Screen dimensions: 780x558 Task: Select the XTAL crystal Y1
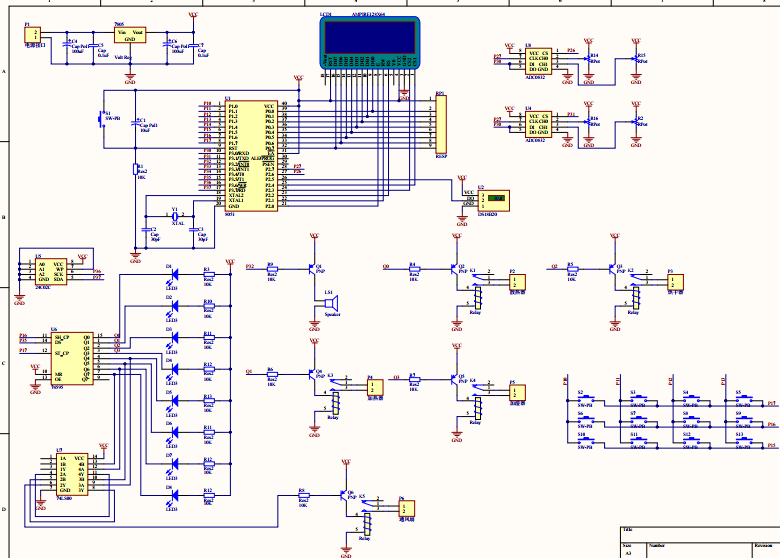[175, 216]
